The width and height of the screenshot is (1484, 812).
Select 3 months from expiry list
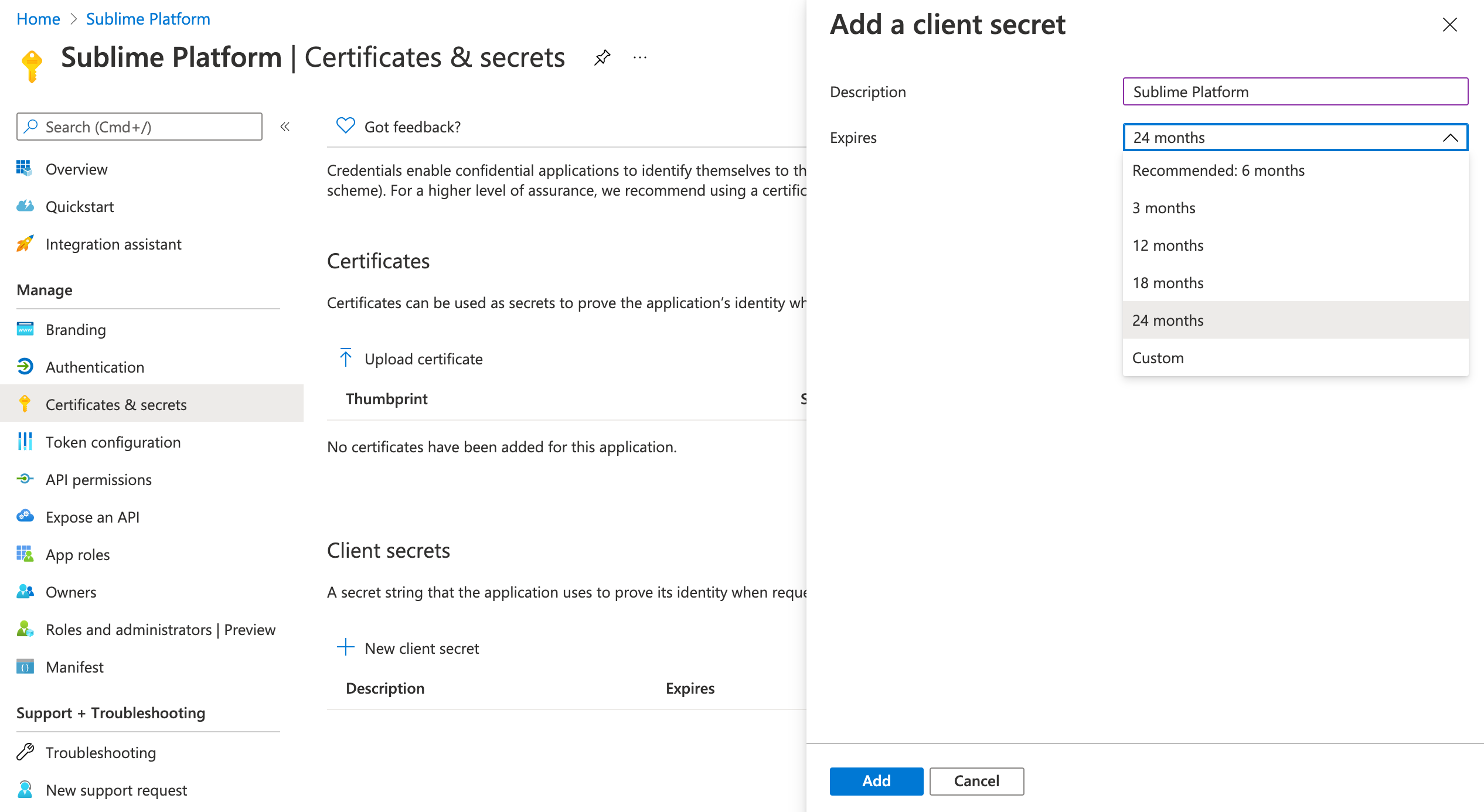[1163, 208]
